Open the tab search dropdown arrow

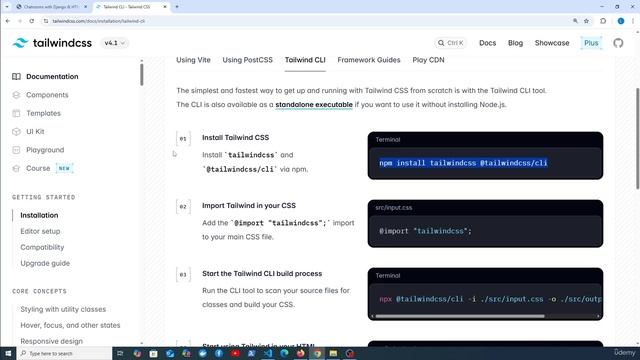pos(7,7)
